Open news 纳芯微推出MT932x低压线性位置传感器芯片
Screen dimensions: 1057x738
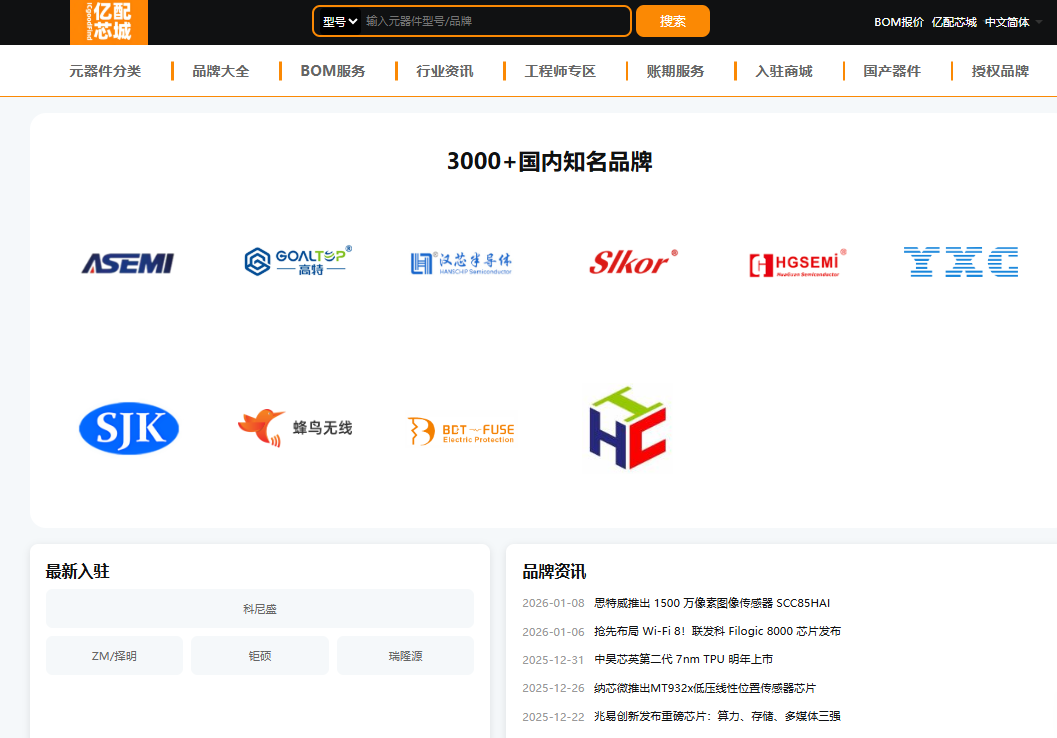click(704, 687)
